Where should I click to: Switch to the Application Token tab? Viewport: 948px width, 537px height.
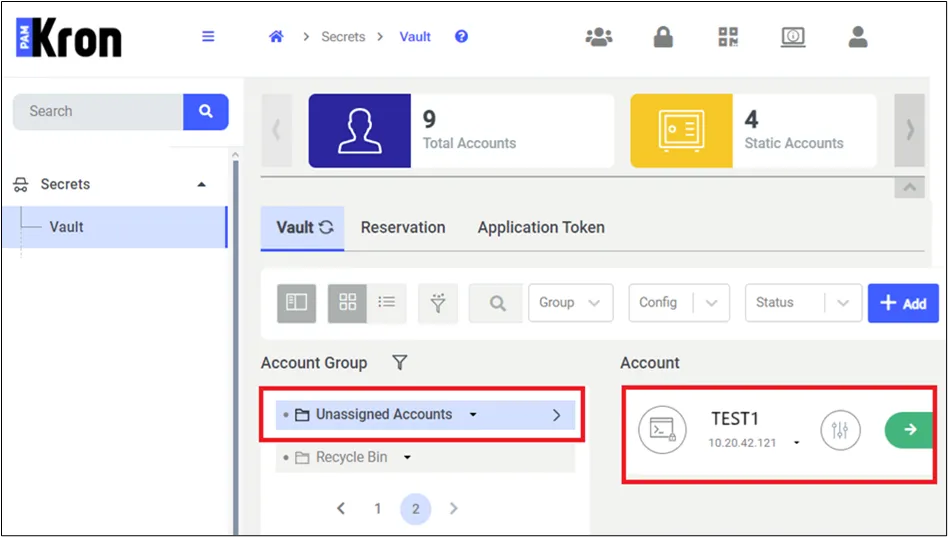click(541, 227)
